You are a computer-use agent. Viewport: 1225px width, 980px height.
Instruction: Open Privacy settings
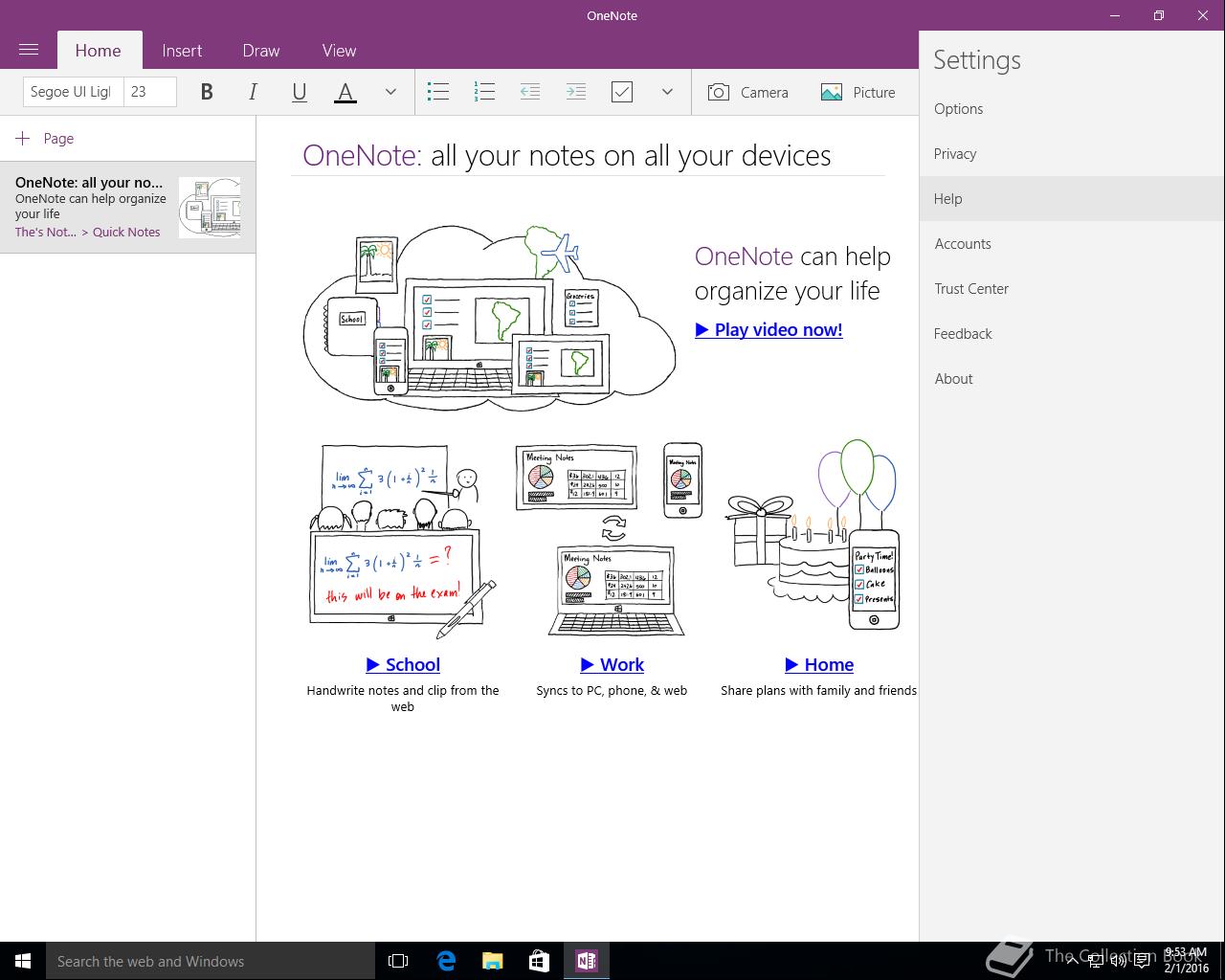pyautogui.click(x=1072, y=154)
